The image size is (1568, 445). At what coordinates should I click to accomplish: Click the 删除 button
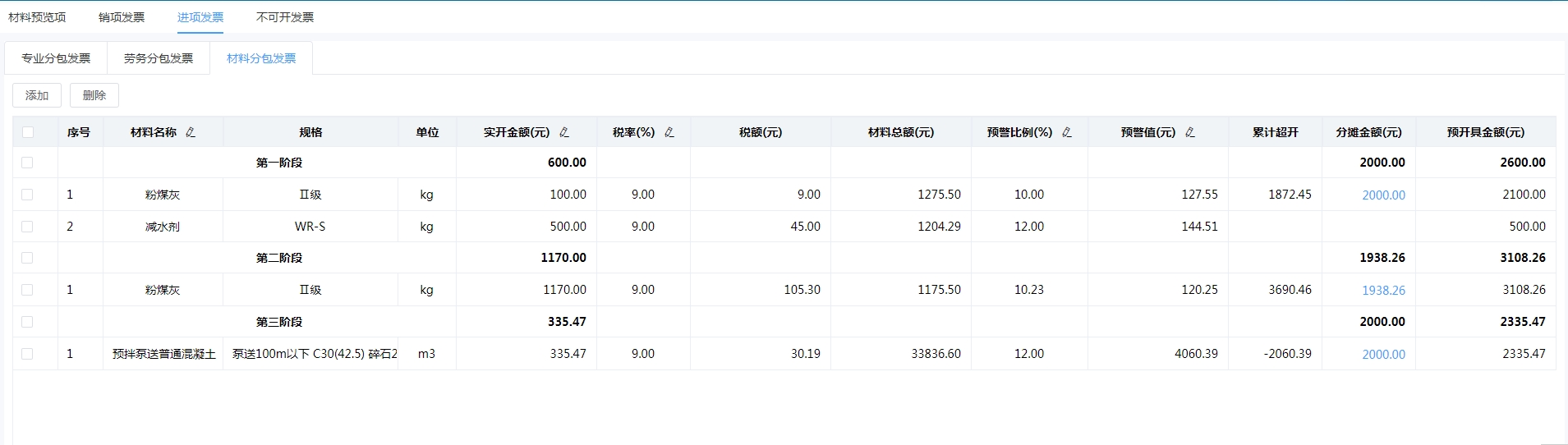(94, 95)
